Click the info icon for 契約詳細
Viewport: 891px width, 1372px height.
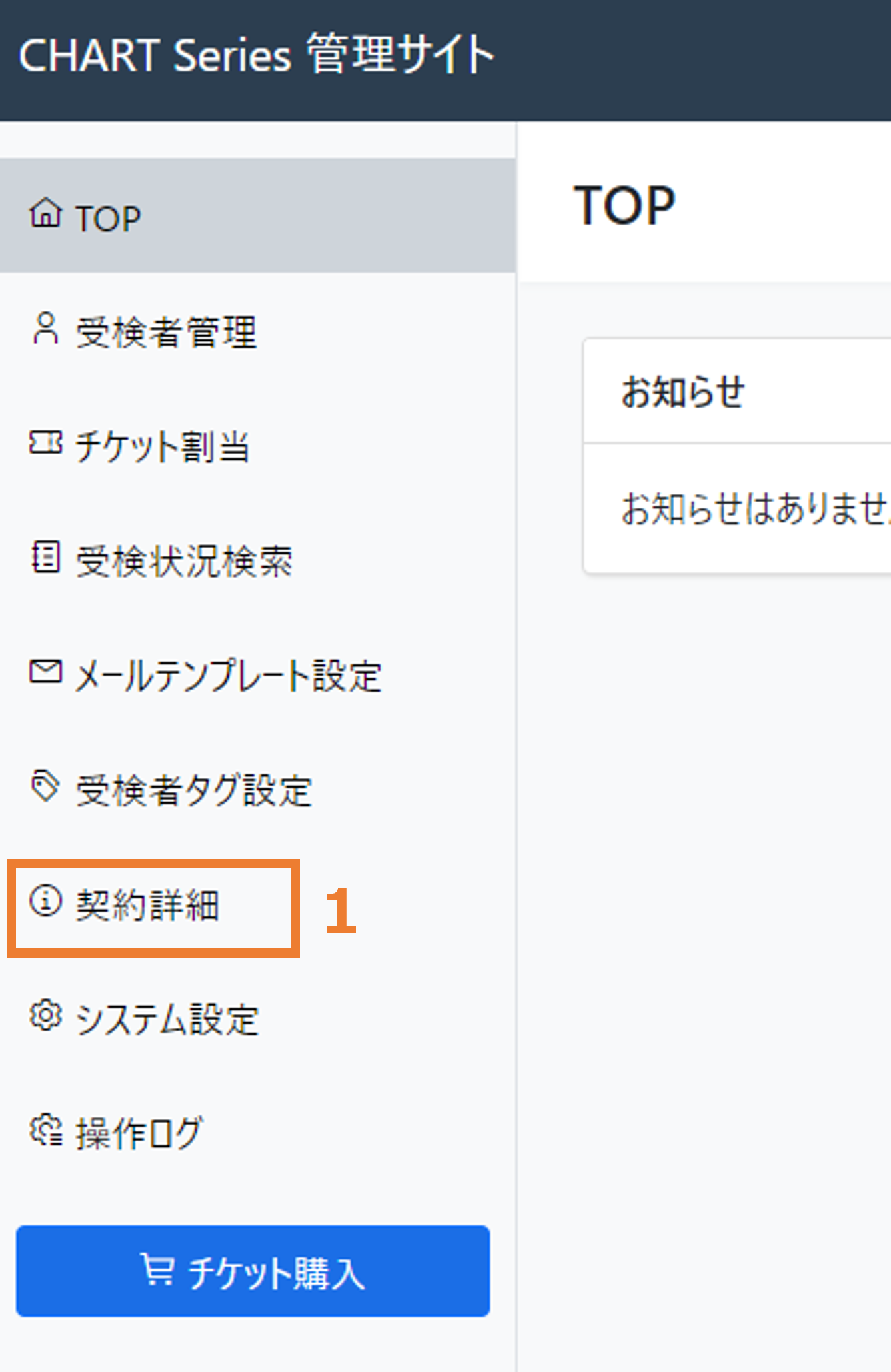click(45, 901)
